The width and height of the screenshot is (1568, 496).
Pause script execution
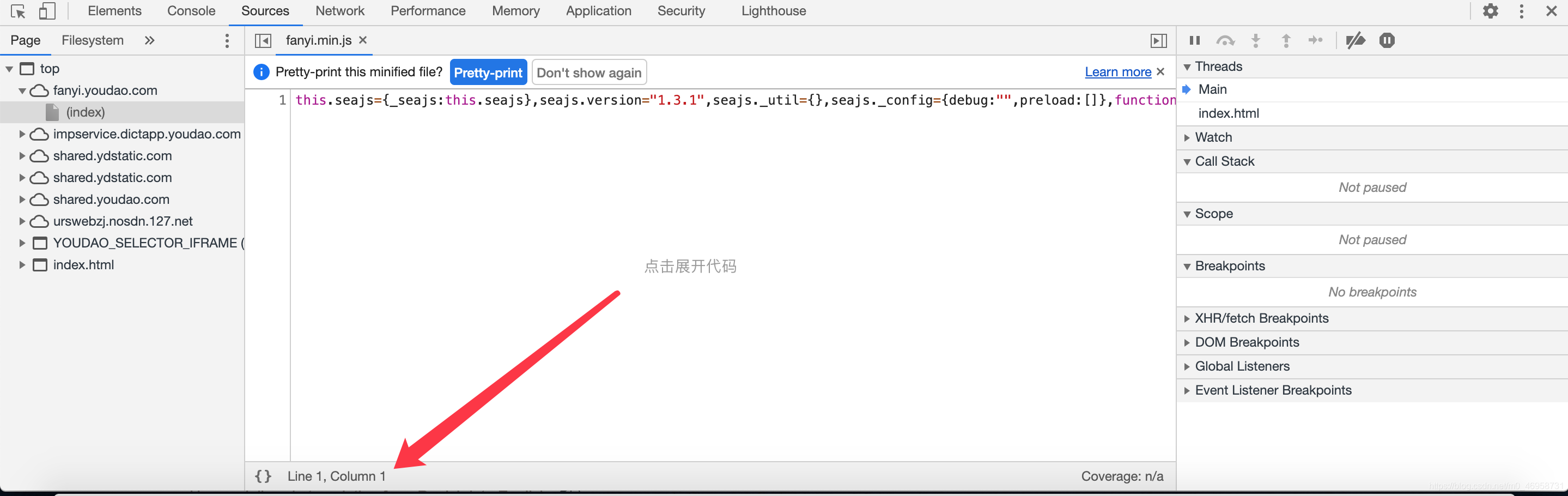tap(1194, 40)
